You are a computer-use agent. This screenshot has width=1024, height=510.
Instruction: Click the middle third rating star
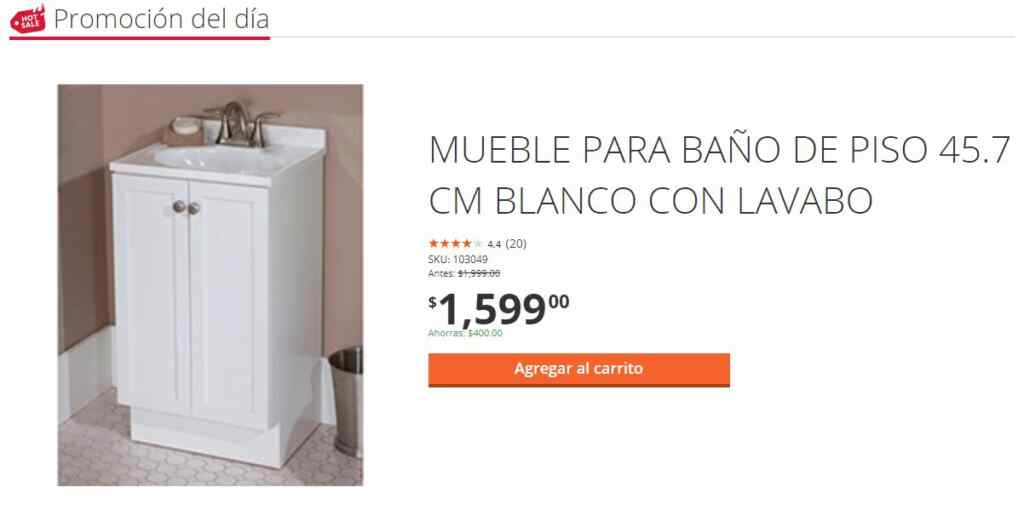pyautogui.click(x=456, y=244)
